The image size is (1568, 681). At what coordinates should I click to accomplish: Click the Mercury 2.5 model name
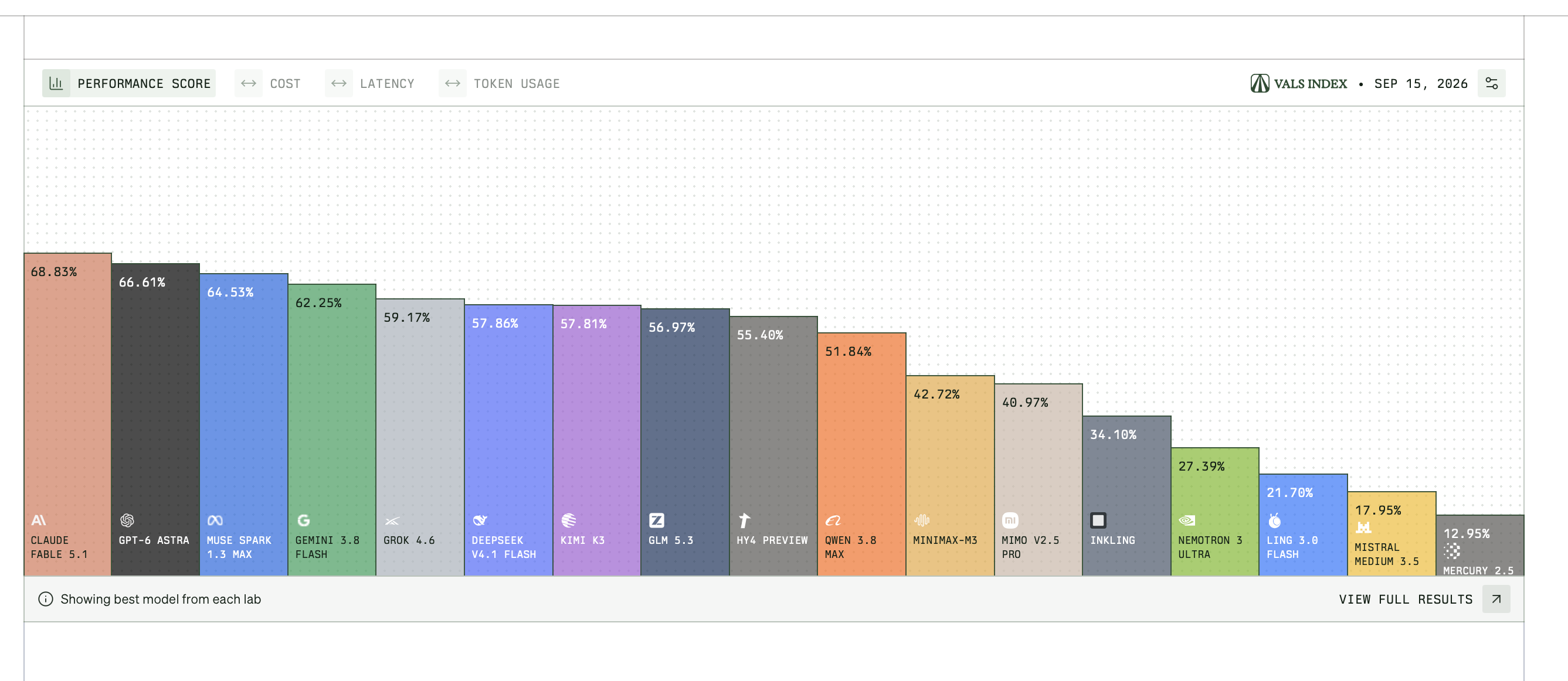pyautogui.click(x=1478, y=570)
